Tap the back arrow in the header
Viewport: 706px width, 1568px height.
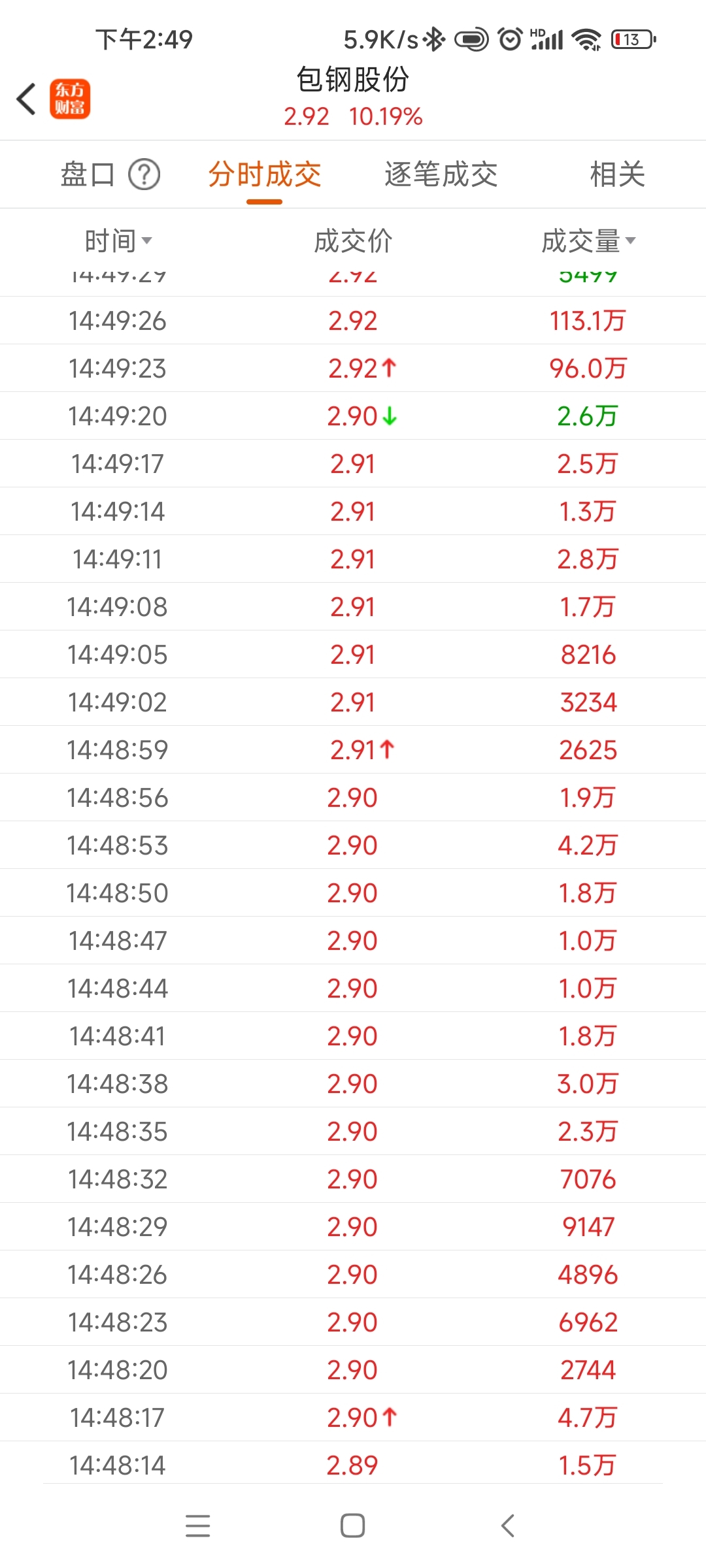click(26, 99)
